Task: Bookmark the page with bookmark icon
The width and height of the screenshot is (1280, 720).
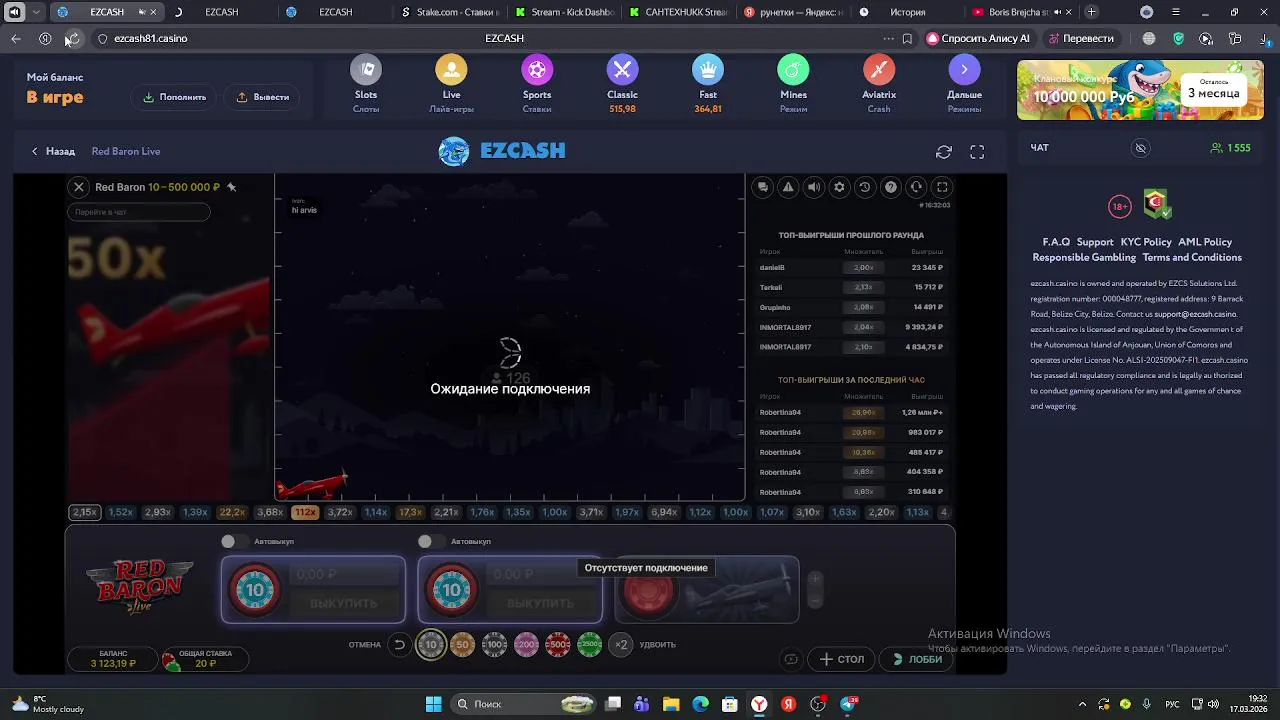Action: [x=907, y=38]
